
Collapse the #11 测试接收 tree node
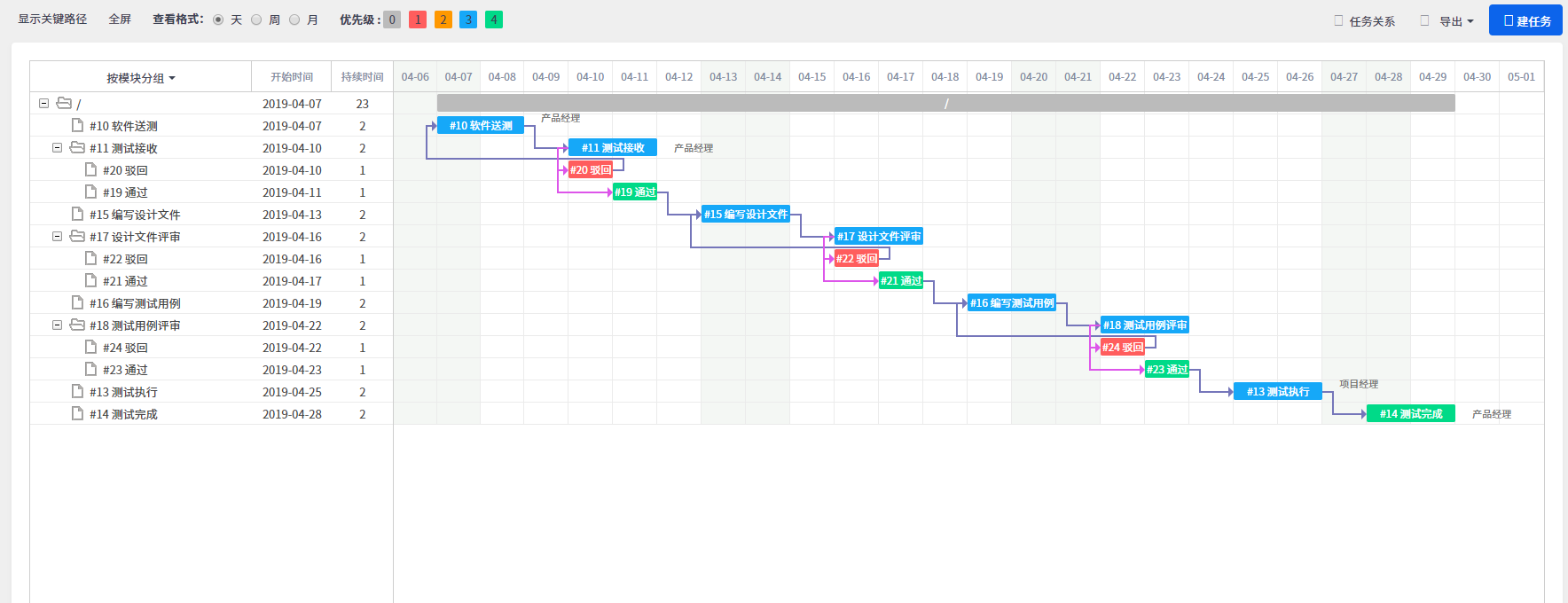[57, 148]
